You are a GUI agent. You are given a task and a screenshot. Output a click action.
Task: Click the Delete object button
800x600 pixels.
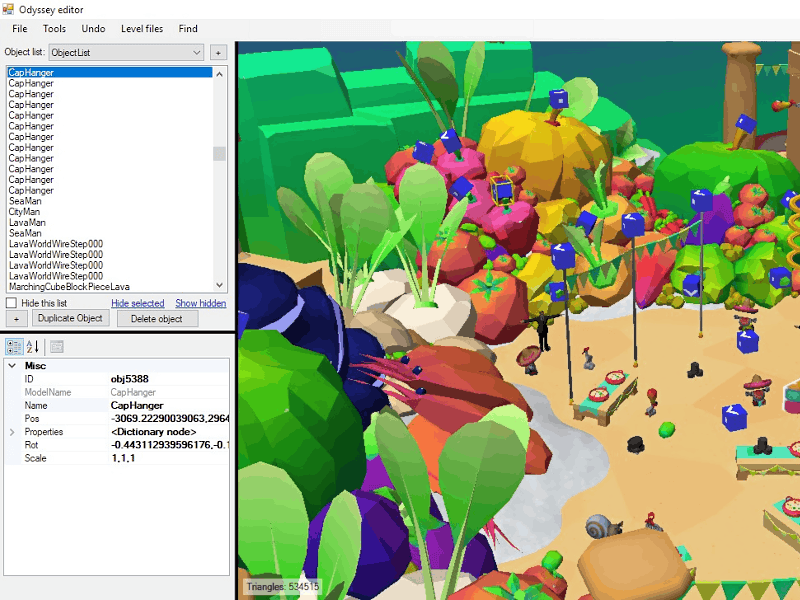157,319
